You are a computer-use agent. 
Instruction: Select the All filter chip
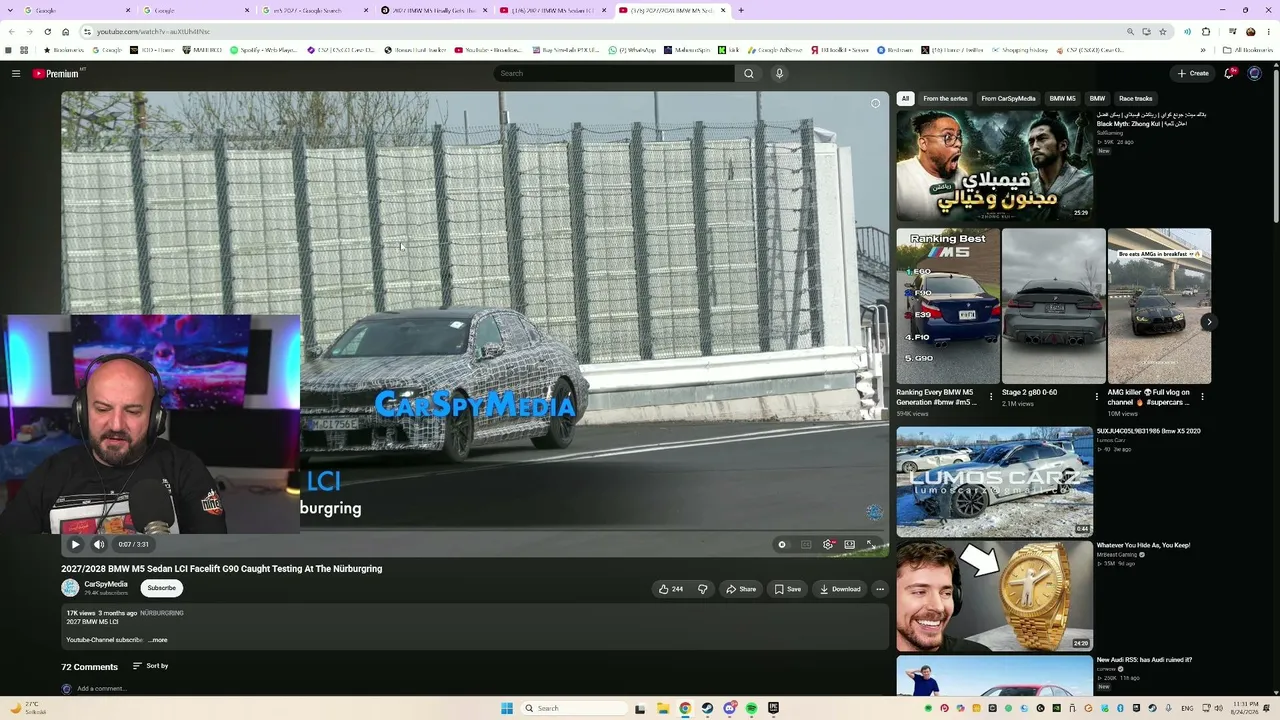(905, 99)
